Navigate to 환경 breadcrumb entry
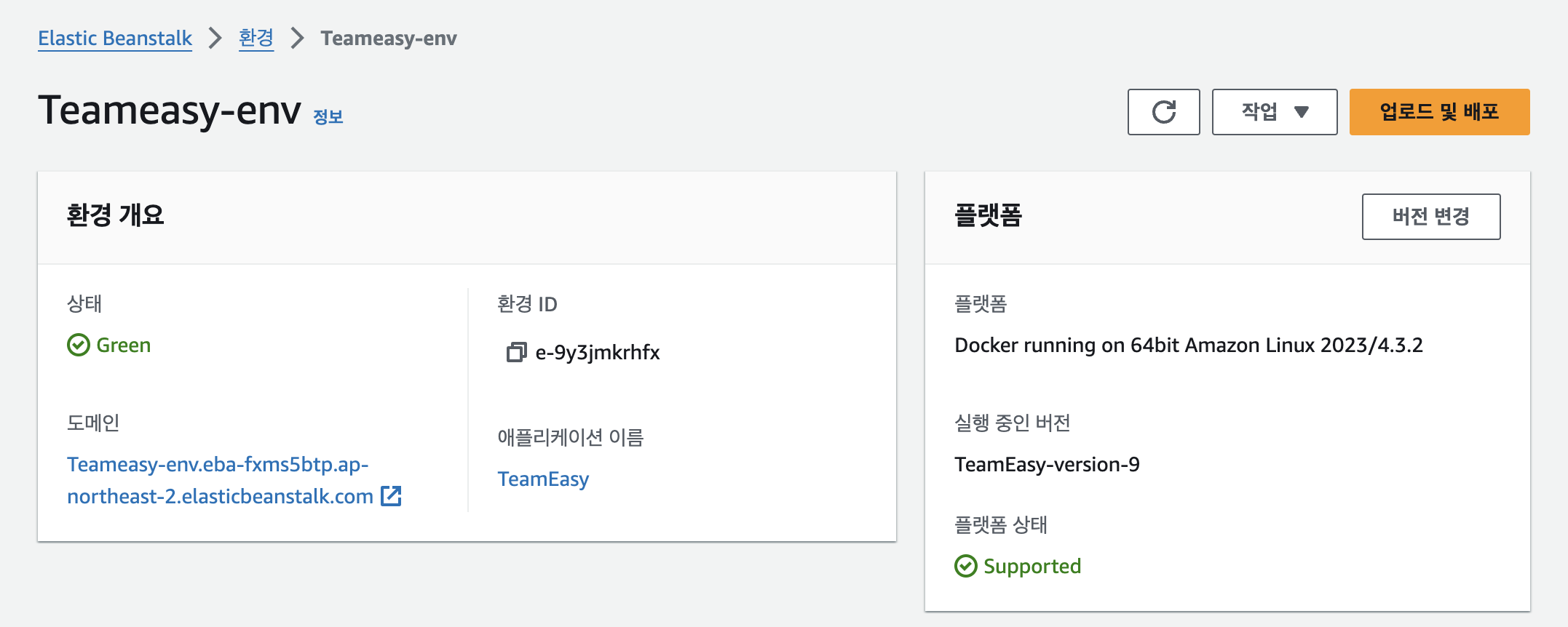1568x627 pixels. pyautogui.click(x=256, y=38)
